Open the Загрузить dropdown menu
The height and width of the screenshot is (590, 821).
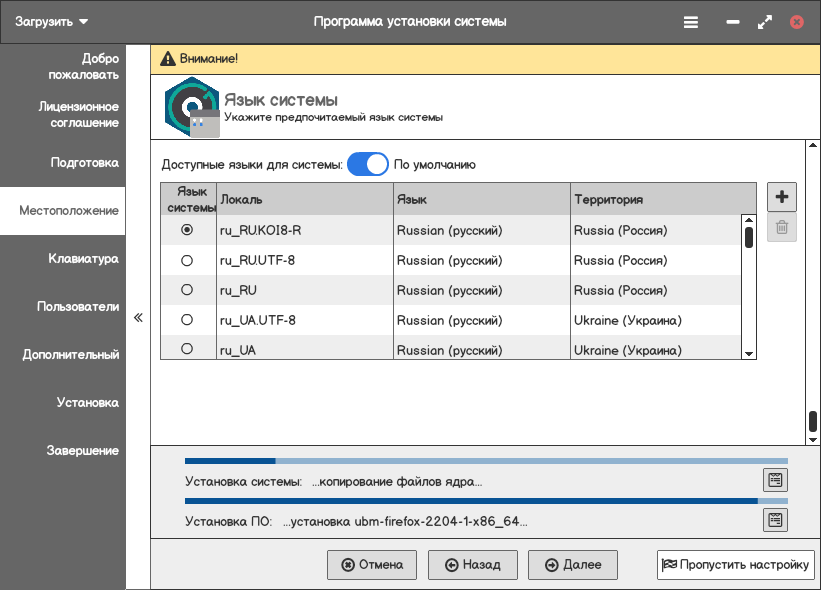coord(52,21)
